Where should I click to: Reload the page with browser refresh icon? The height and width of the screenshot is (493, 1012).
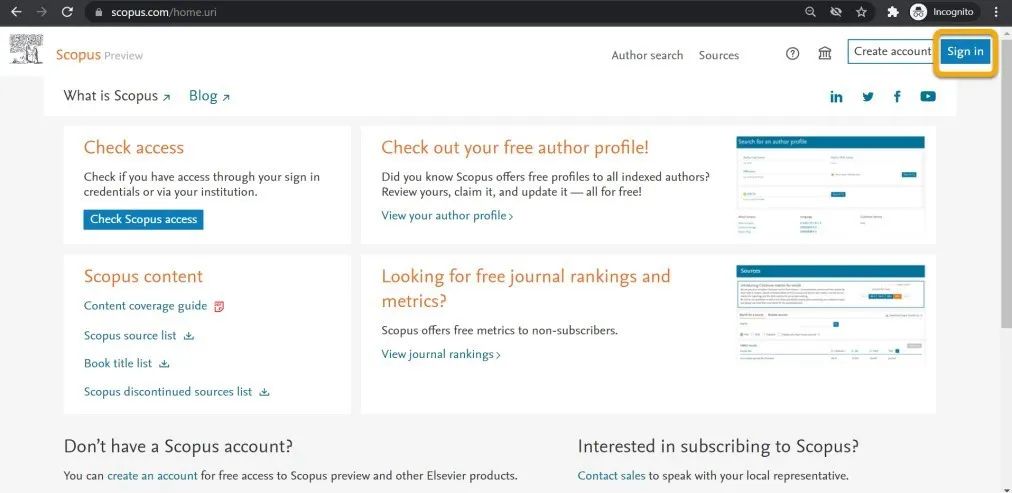67,12
